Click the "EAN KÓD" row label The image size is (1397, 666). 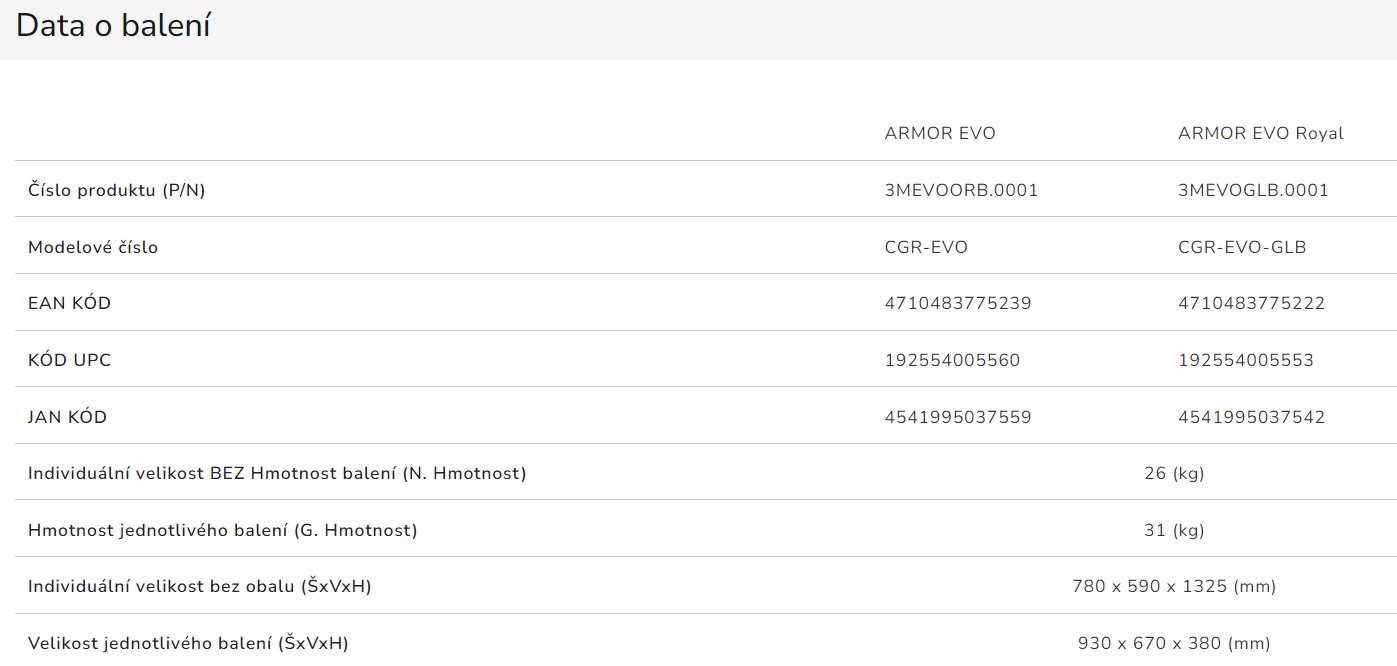(69, 303)
